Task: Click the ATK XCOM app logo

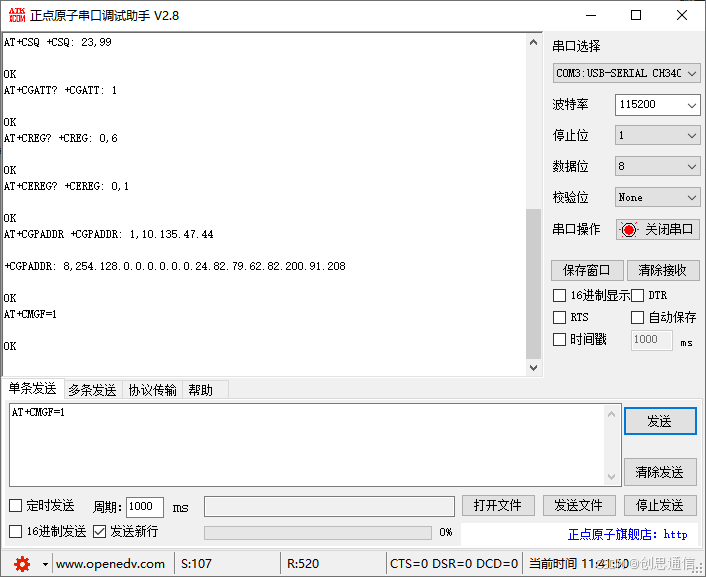Action: point(17,15)
